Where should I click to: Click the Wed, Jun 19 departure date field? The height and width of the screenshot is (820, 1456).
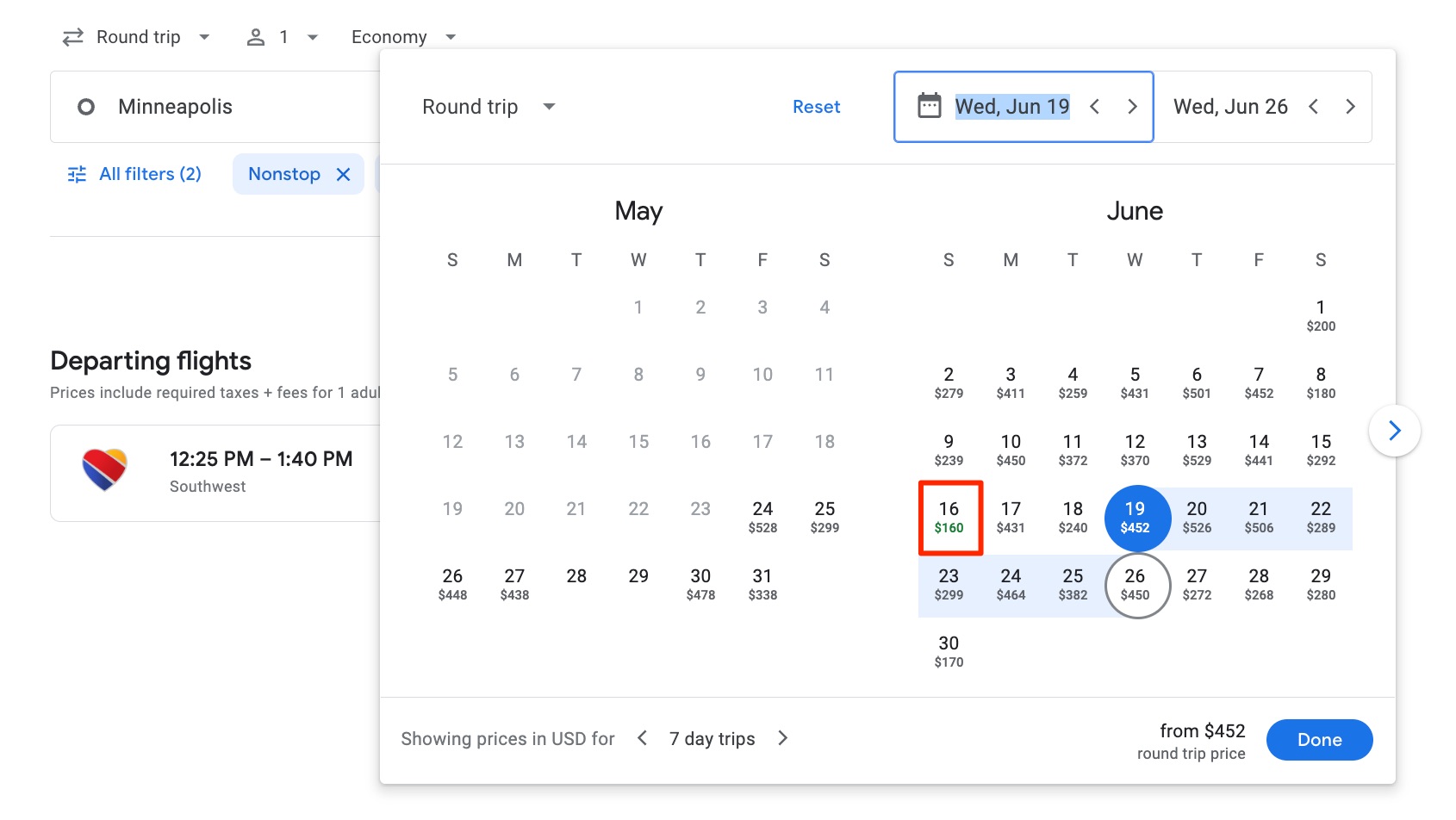tap(1012, 106)
